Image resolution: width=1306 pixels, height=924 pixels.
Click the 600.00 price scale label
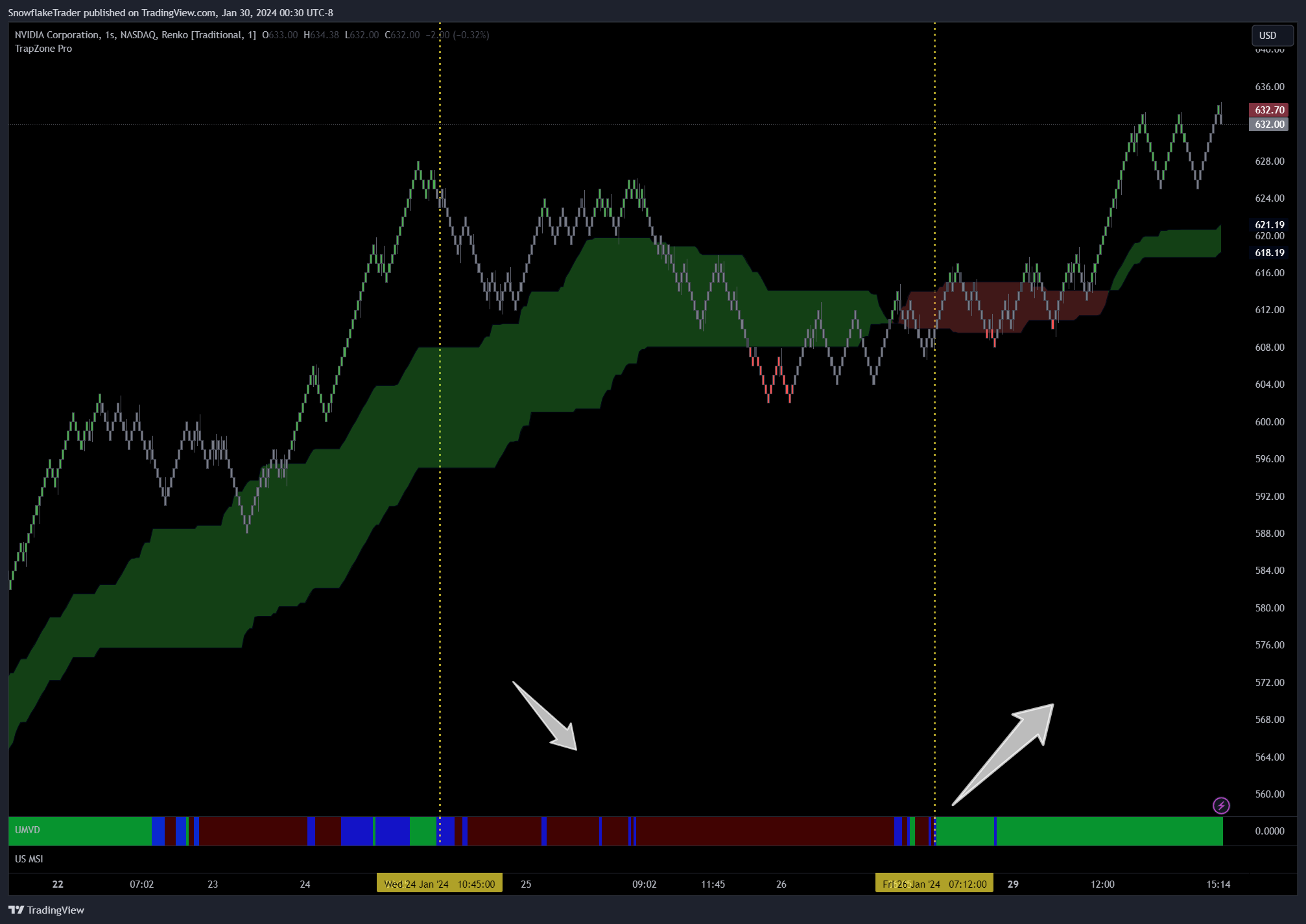point(1270,422)
